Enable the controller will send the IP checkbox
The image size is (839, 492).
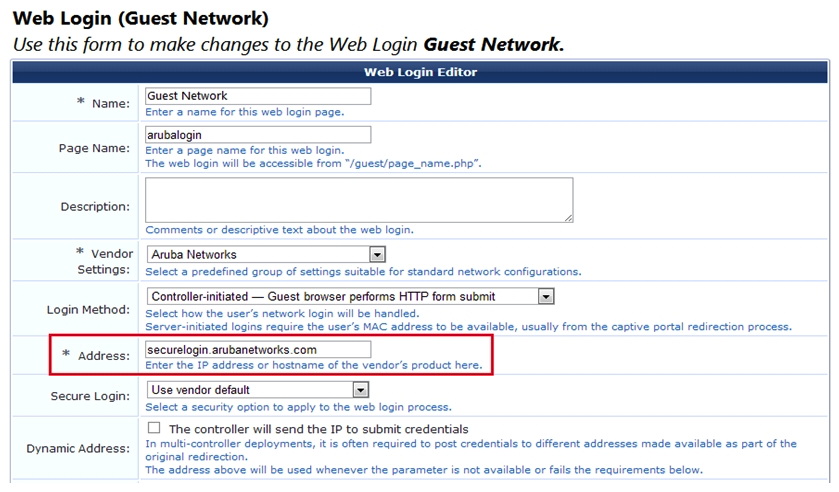coord(154,428)
